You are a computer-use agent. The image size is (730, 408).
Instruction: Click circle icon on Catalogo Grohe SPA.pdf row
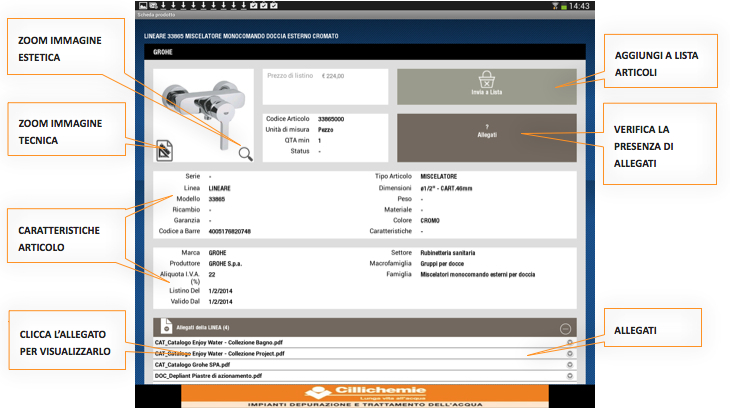tap(569, 365)
